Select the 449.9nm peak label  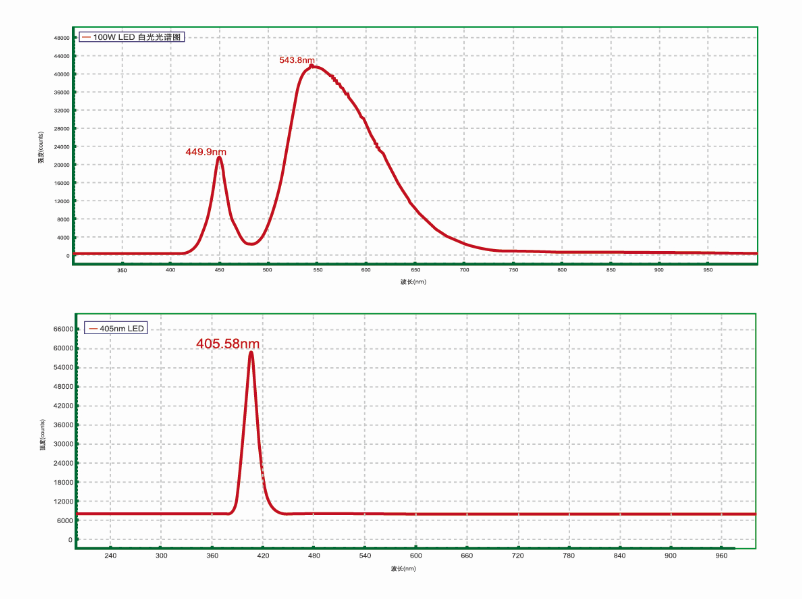click(205, 152)
